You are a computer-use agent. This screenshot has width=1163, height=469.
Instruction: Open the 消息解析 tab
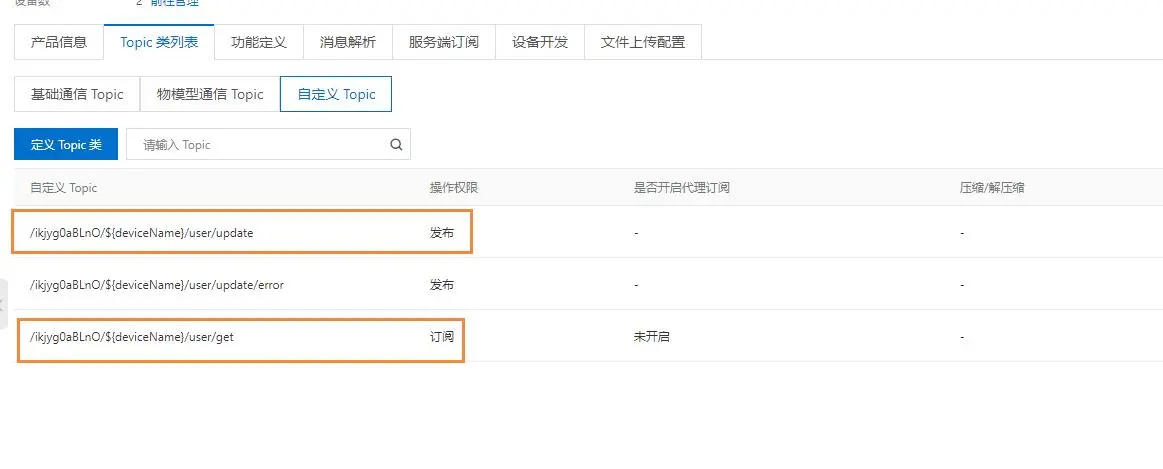click(348, 42)
